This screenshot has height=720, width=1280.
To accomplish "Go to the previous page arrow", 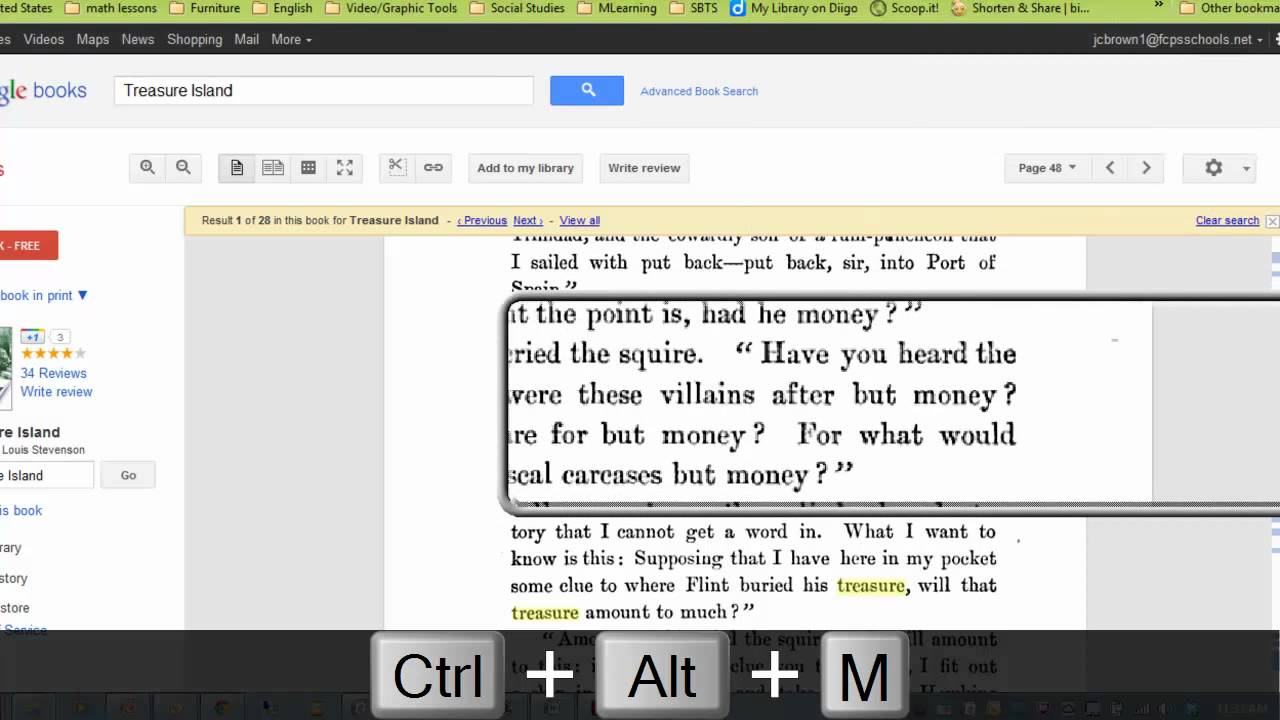I will pyautogui.click(x=1110, y=168).
